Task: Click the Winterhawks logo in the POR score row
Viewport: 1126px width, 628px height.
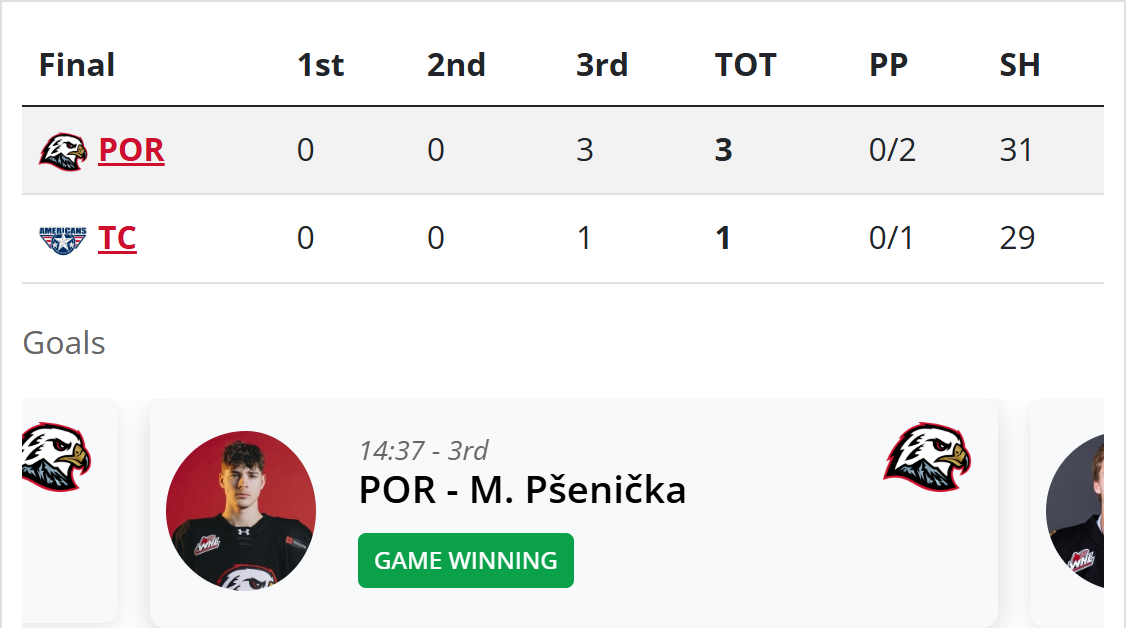Action: click(63, 151)
